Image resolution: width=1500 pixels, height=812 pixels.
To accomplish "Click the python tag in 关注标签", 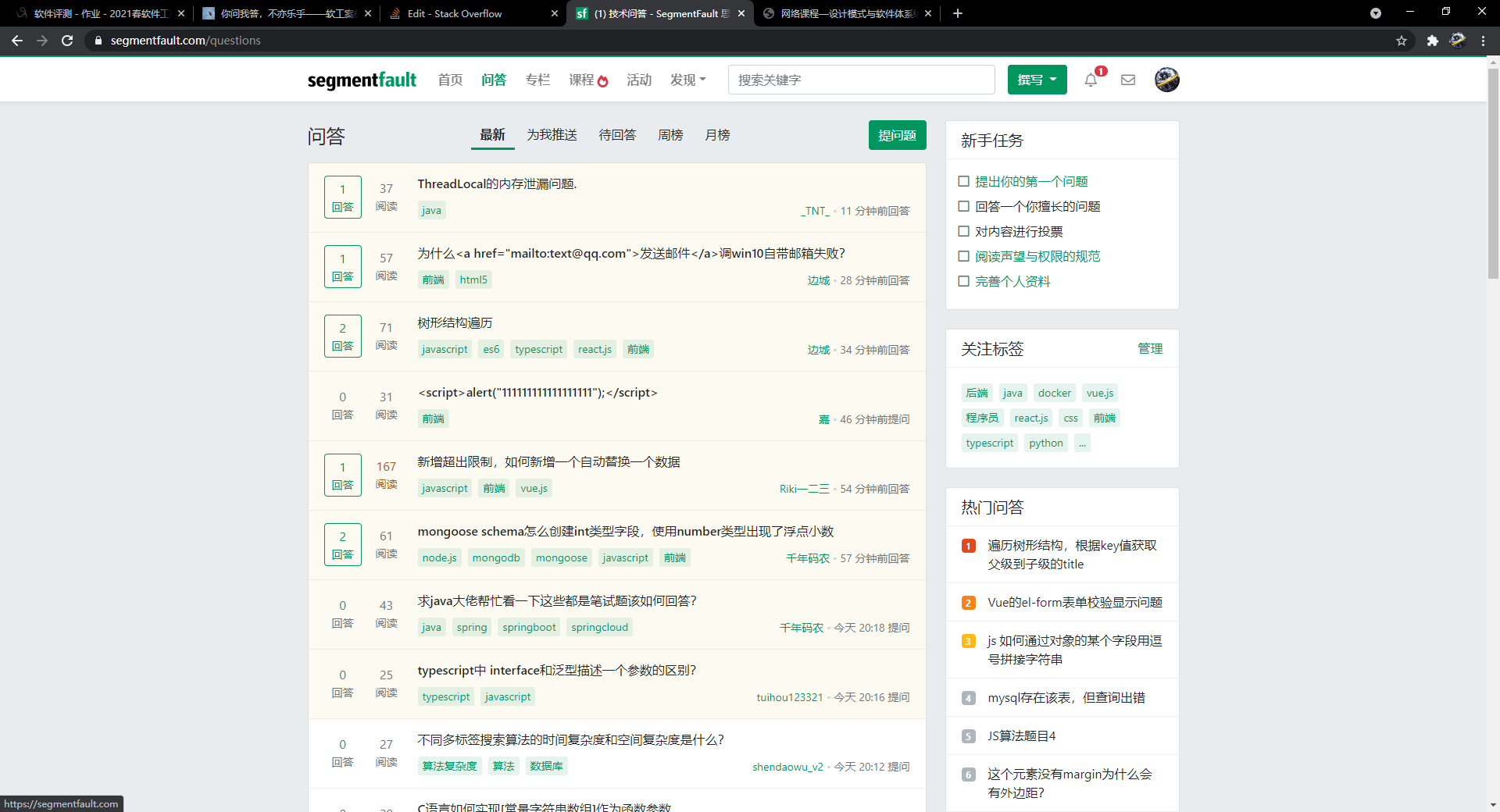I will click(1046, 443).
